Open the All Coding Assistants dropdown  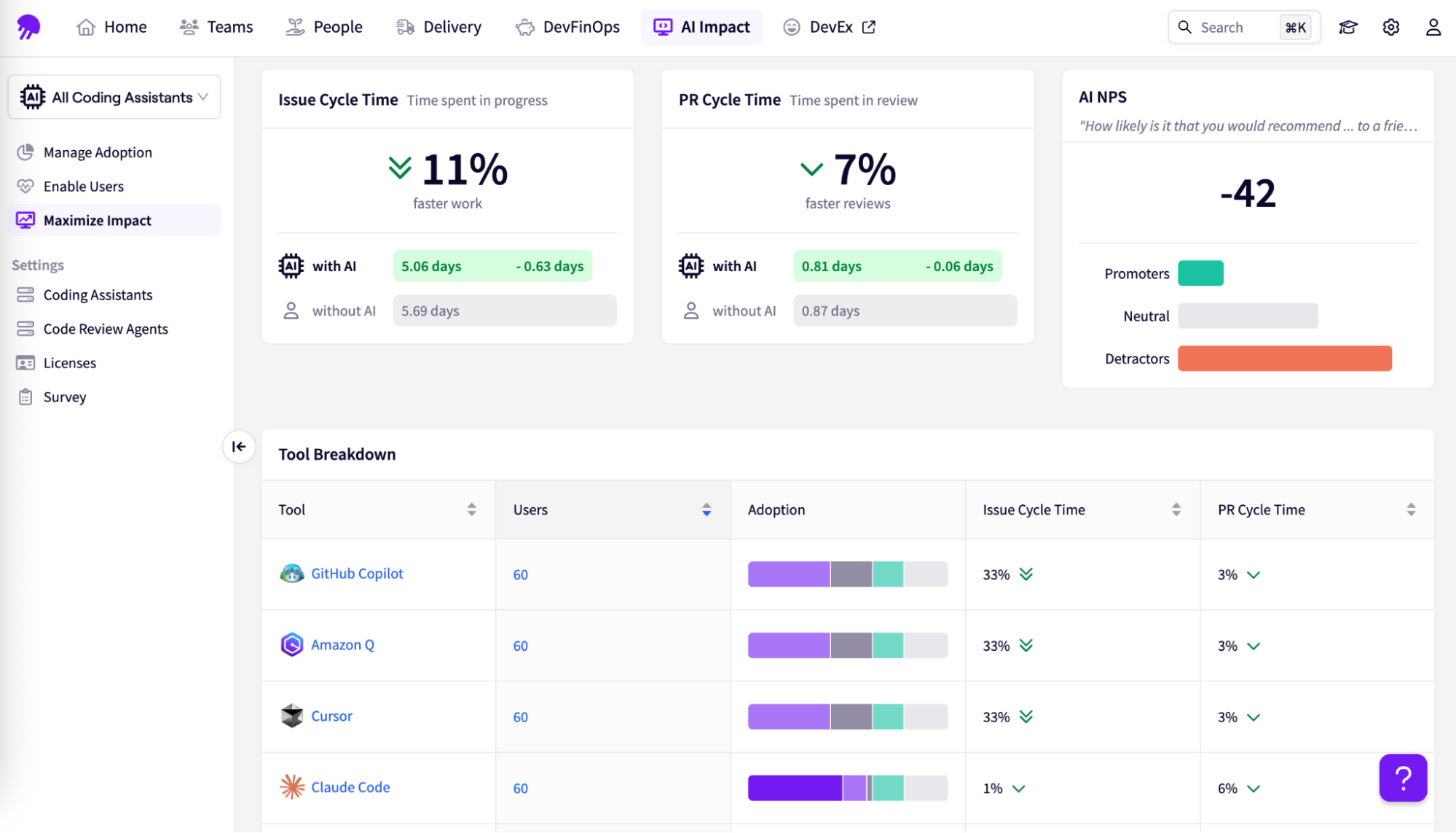pyautogui.click(x=114, y=96)
